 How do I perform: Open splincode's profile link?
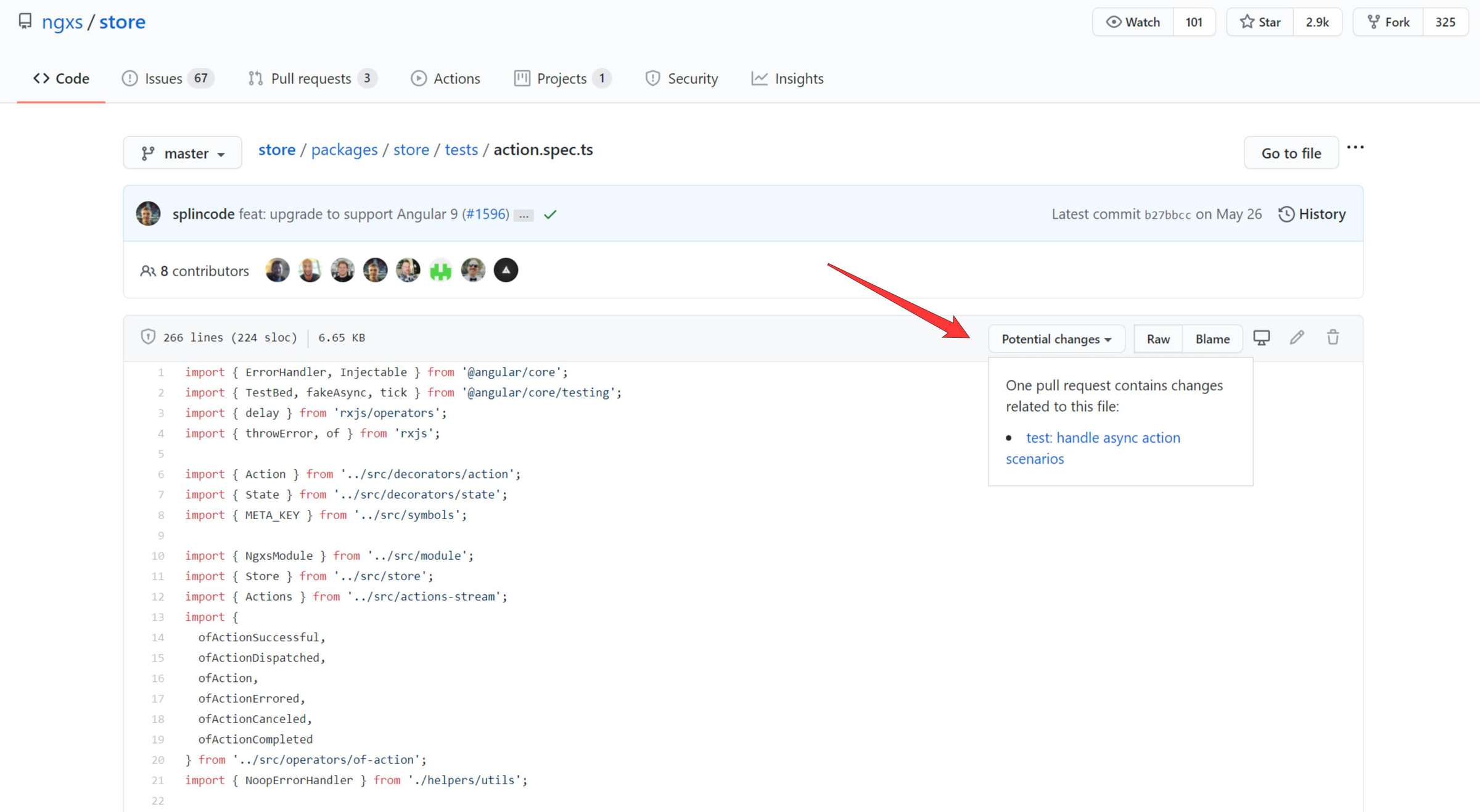click(203, 214)
